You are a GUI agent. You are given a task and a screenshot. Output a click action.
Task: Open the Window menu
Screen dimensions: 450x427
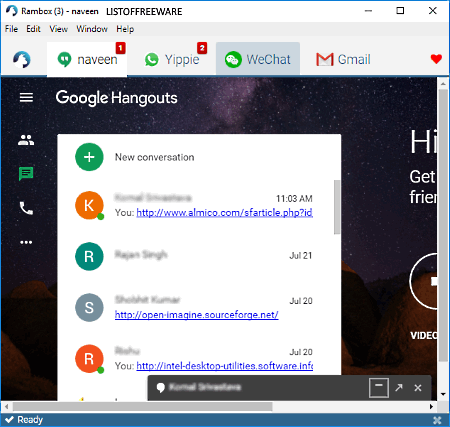(x=92, y=29)
